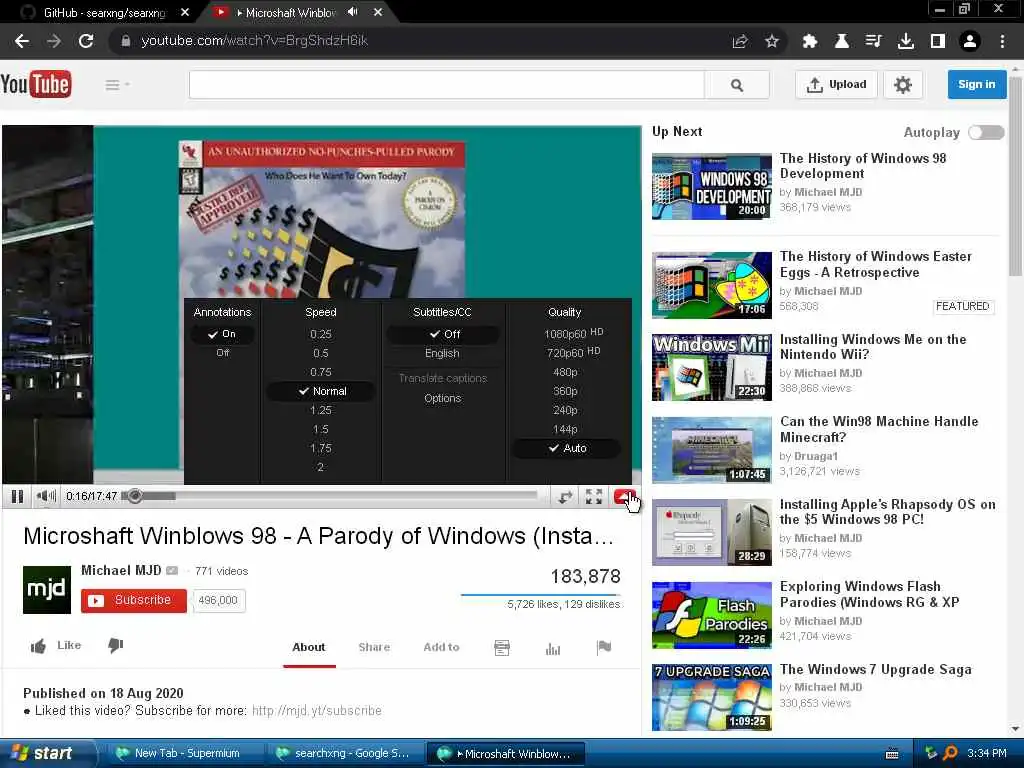
Task: Toggle the browser side panel icon
Action: (x=937, y=41)
